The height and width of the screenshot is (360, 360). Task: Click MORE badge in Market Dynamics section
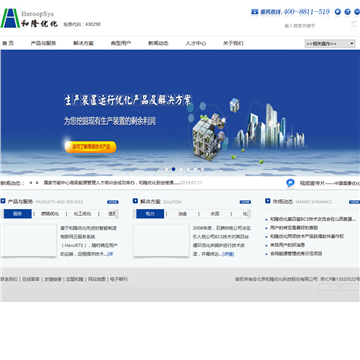354,202
